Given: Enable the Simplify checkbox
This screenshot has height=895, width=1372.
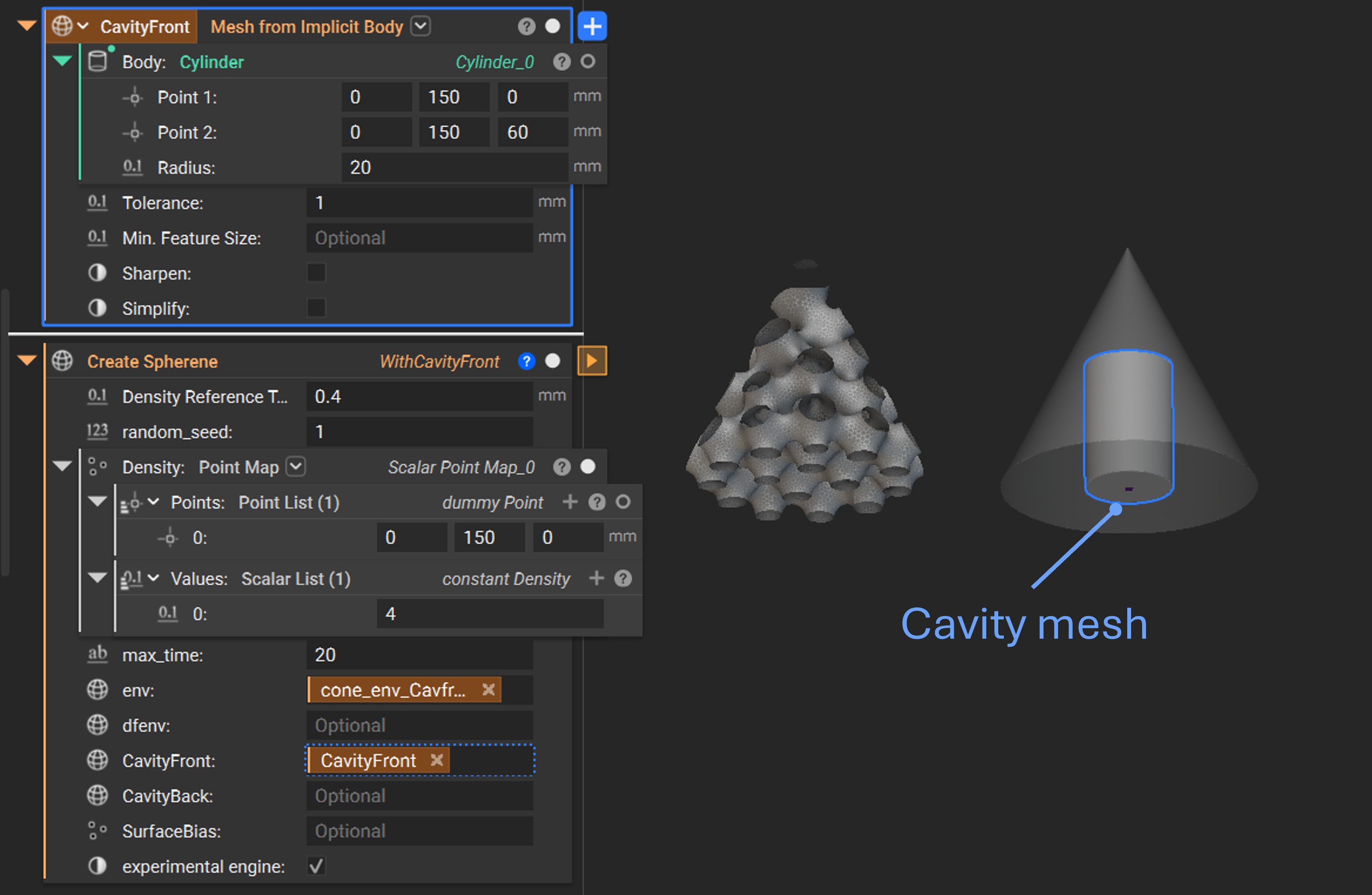Looking at the screenshot, I should click(x=317, y=308).
